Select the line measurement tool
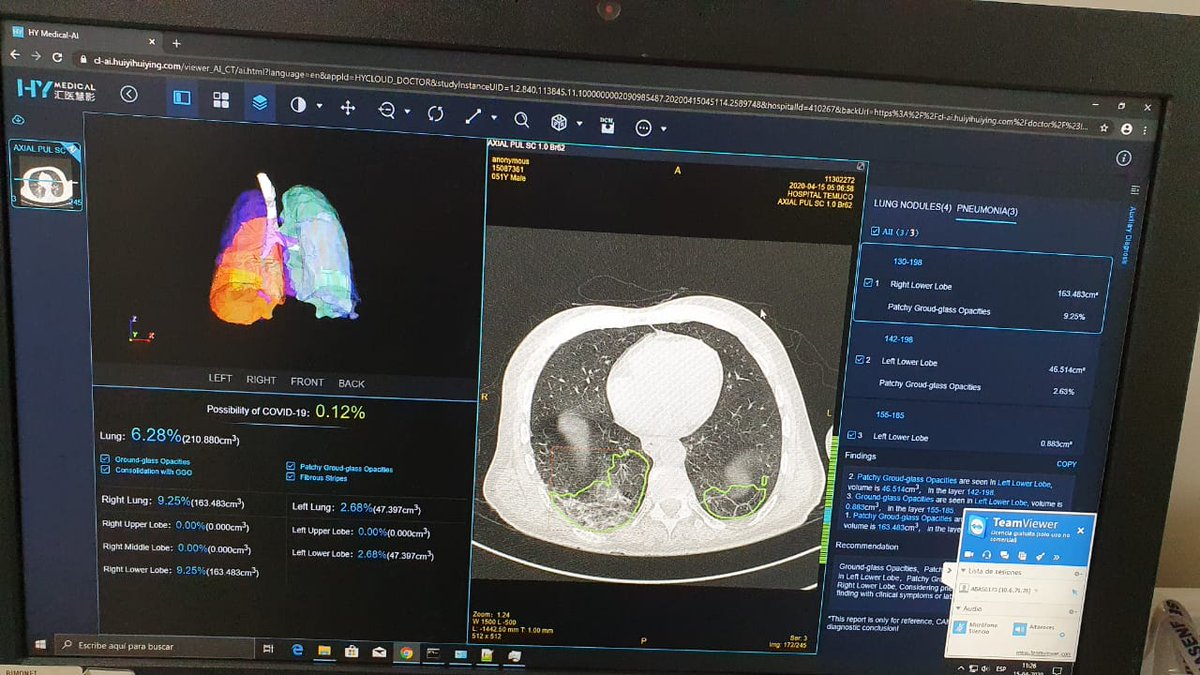This screenshot has height=675, width=1200. point(474,116)
